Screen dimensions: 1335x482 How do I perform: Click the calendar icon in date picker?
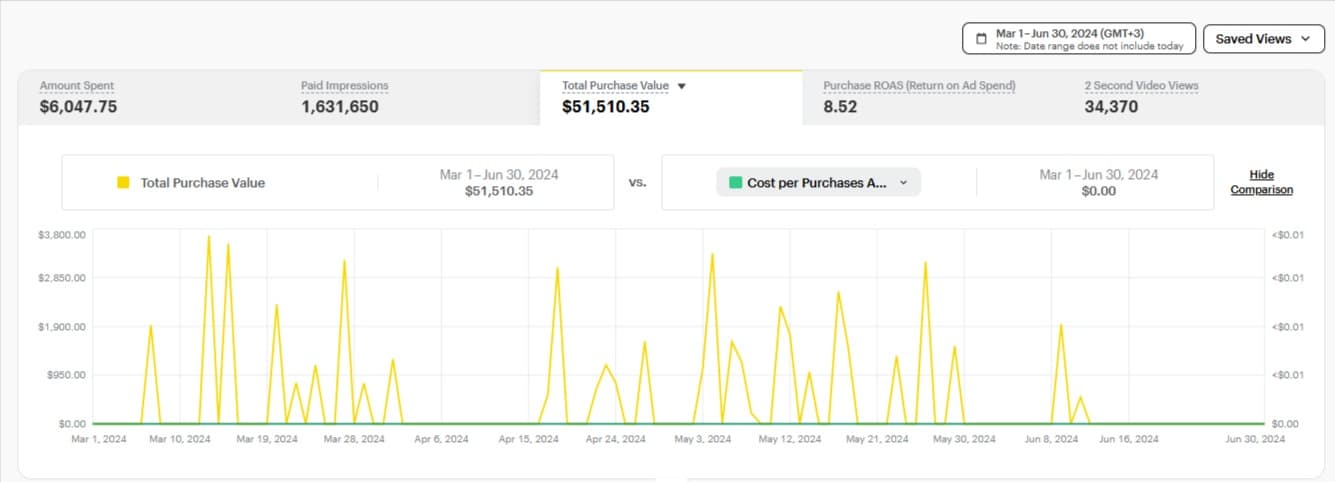981,39
